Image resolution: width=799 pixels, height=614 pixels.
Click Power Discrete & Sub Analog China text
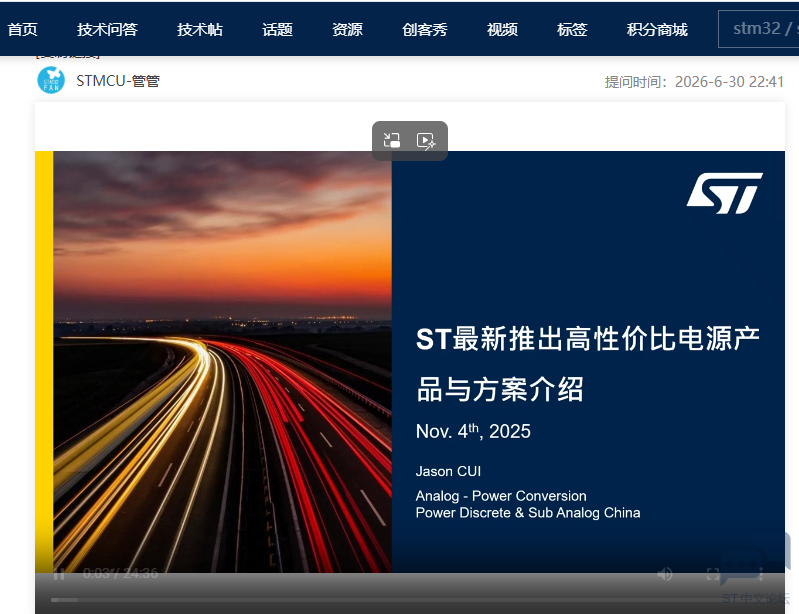528,513
